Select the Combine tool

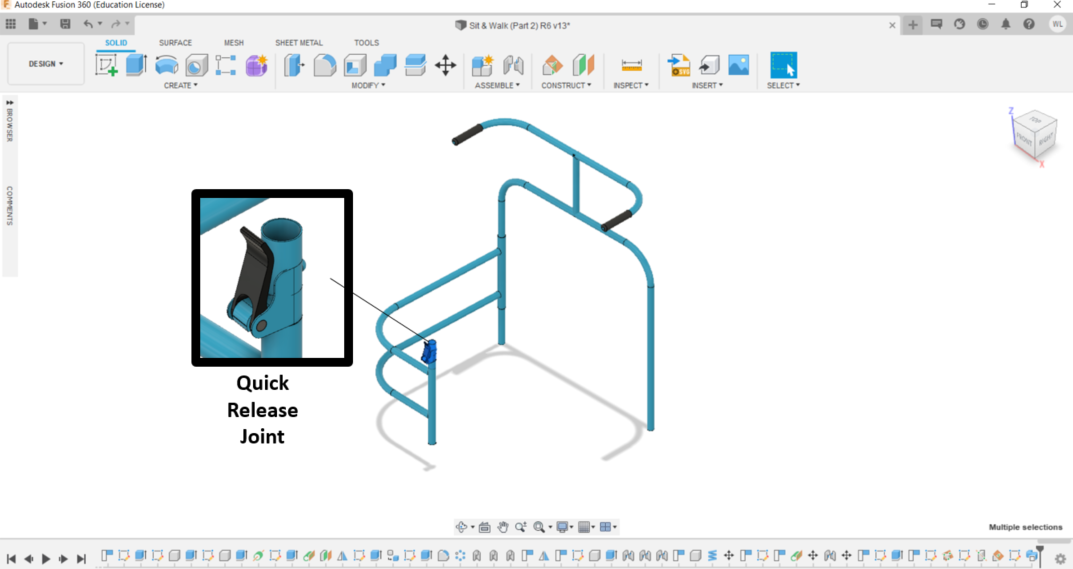pos(385,65)
